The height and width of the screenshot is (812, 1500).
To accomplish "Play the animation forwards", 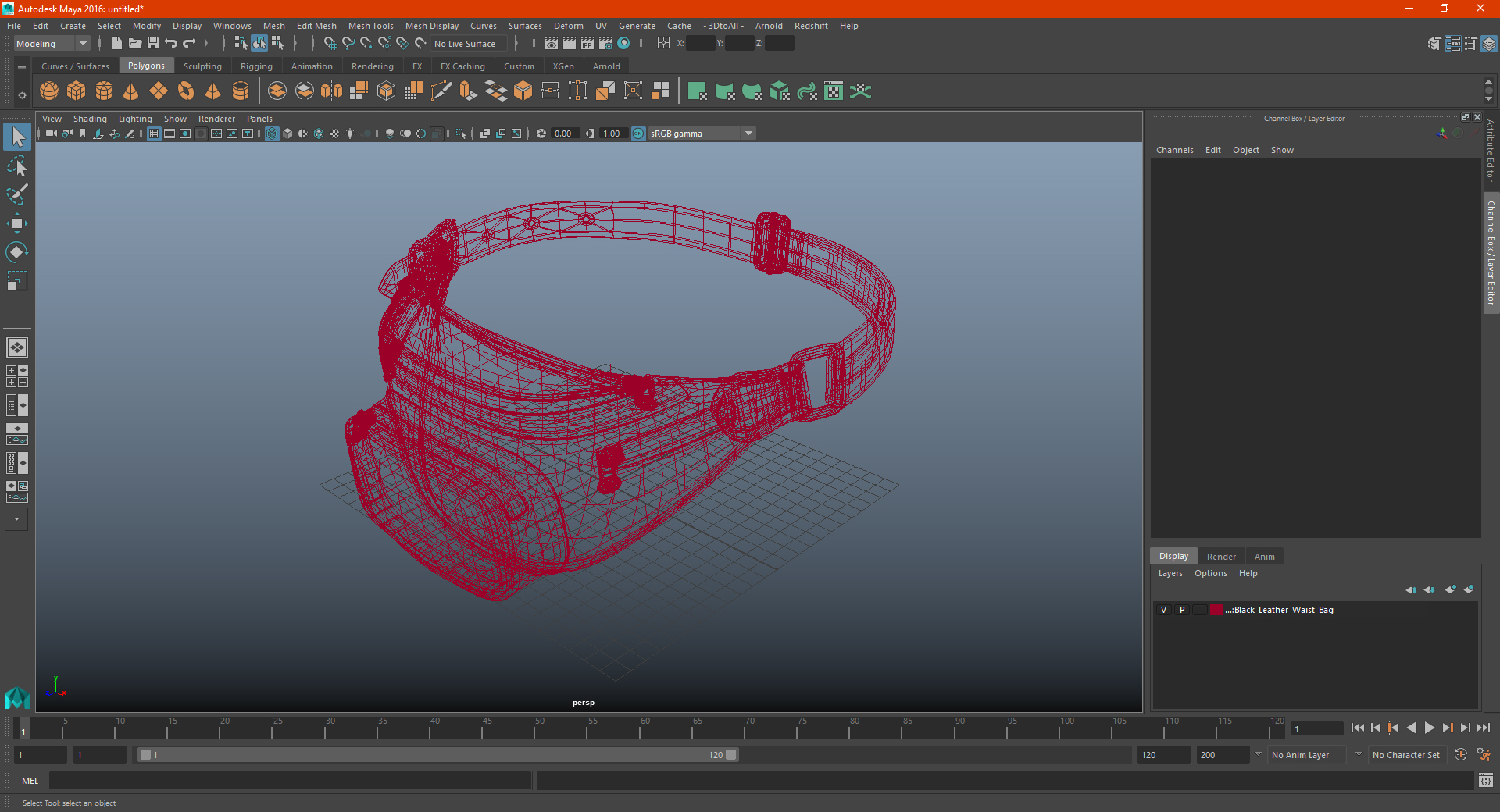I will tap(1430, 728).
